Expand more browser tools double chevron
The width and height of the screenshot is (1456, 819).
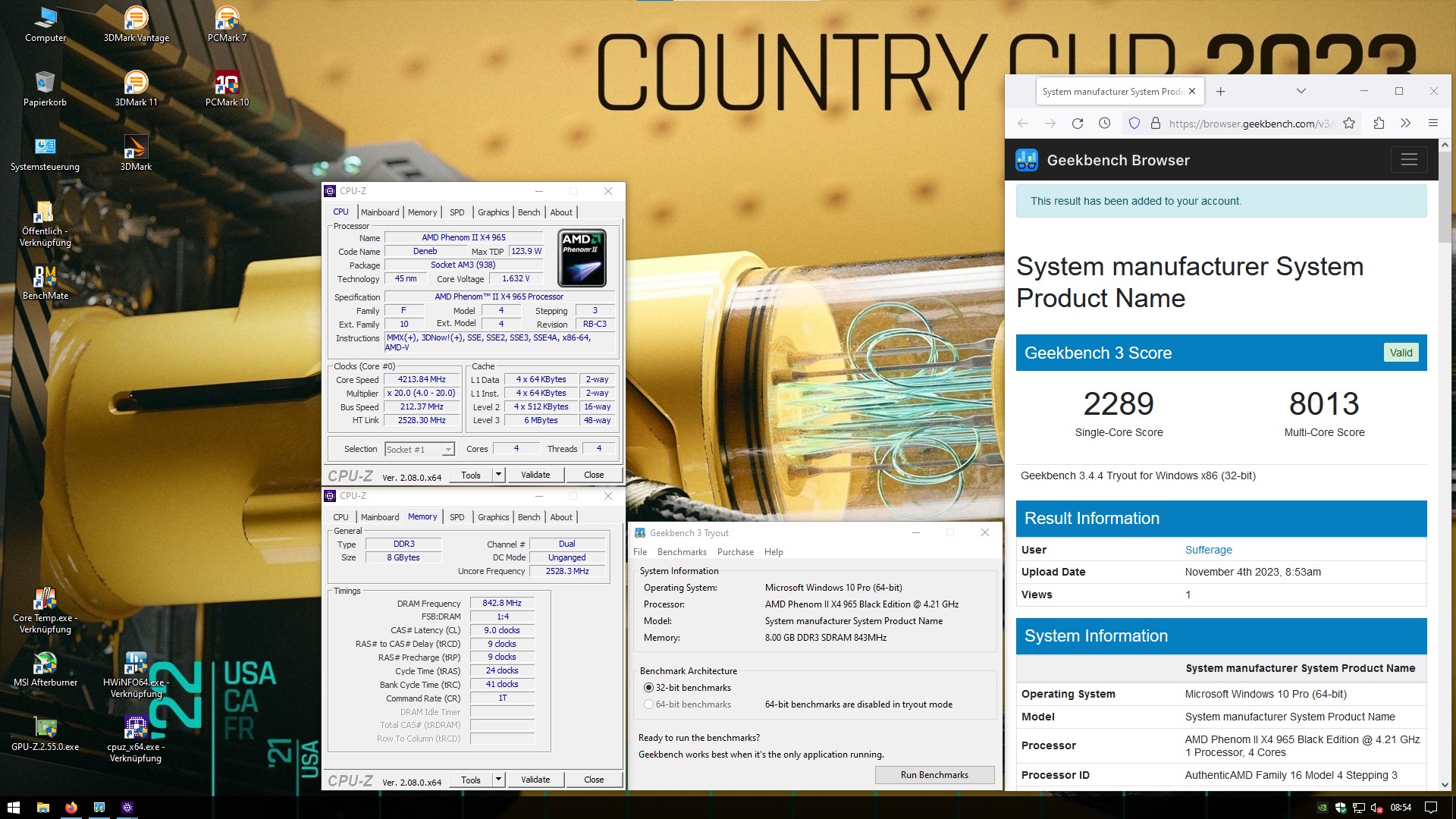1405,123
